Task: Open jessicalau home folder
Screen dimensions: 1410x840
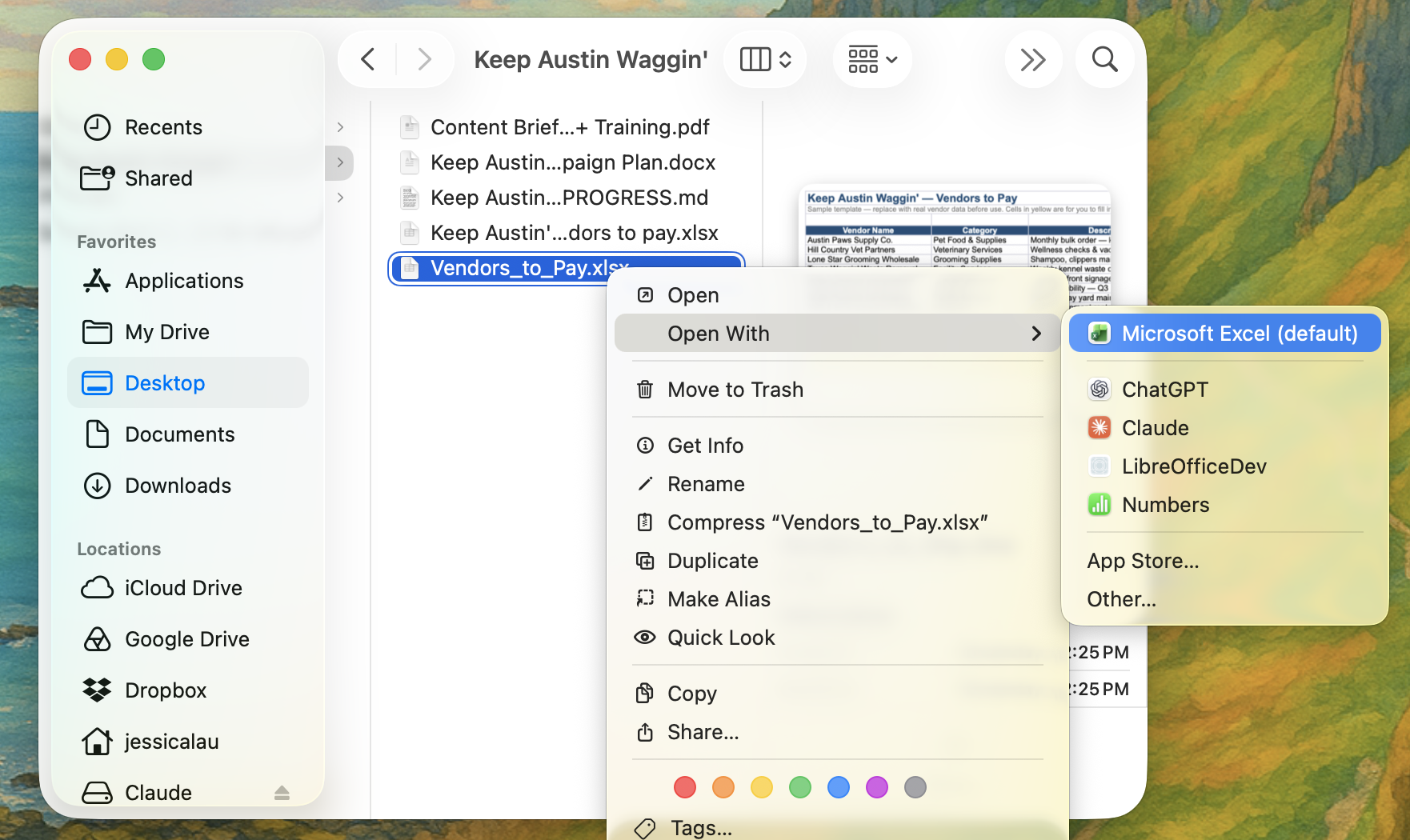Action: click(x=188, y=742)
